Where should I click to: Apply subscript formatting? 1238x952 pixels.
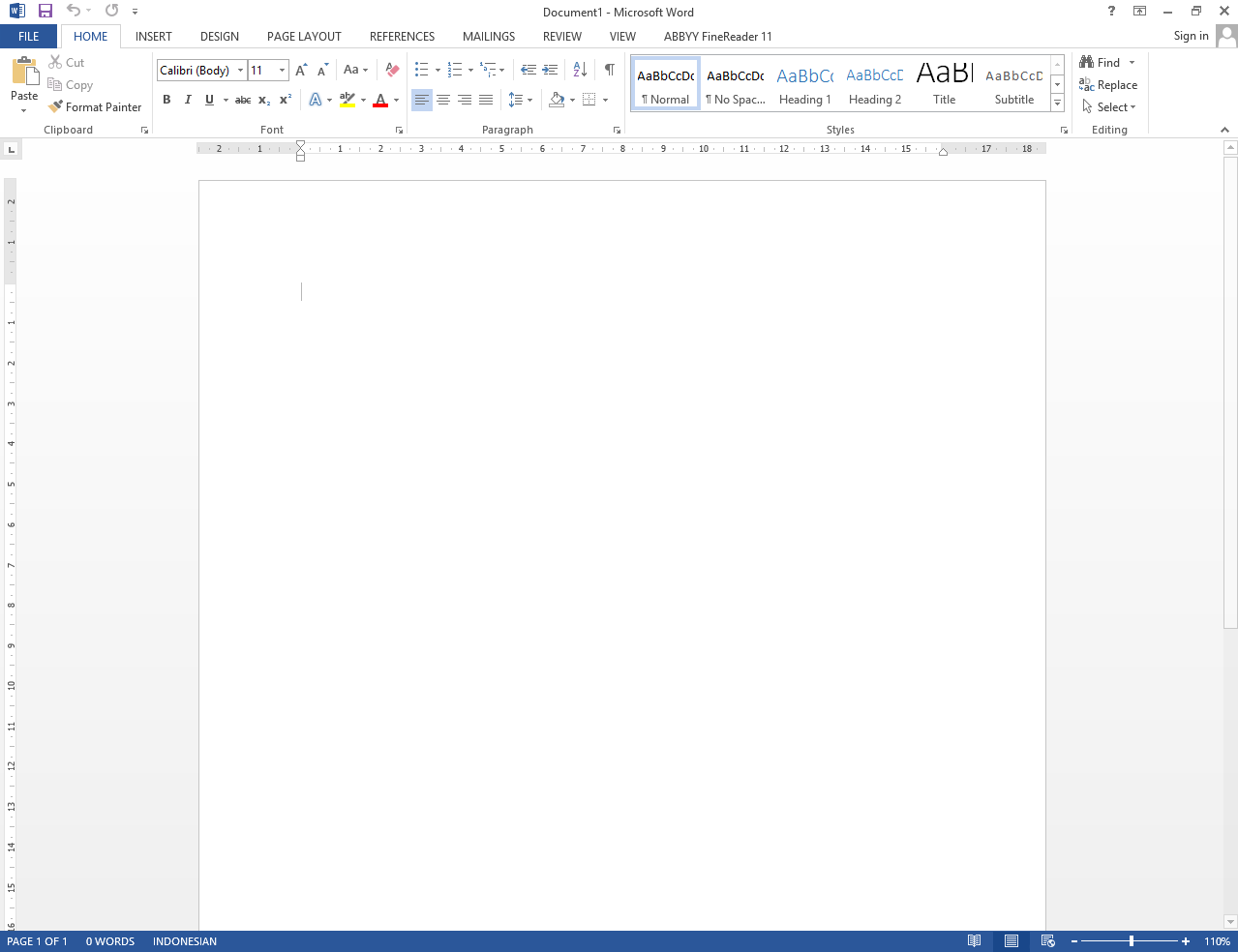tap(262, 100)
